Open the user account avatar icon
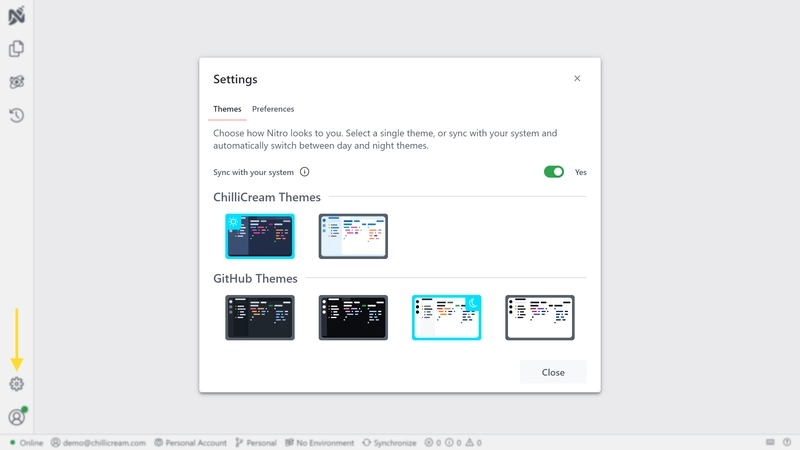This screenshot has width=800, height=450. click(17, 417)
